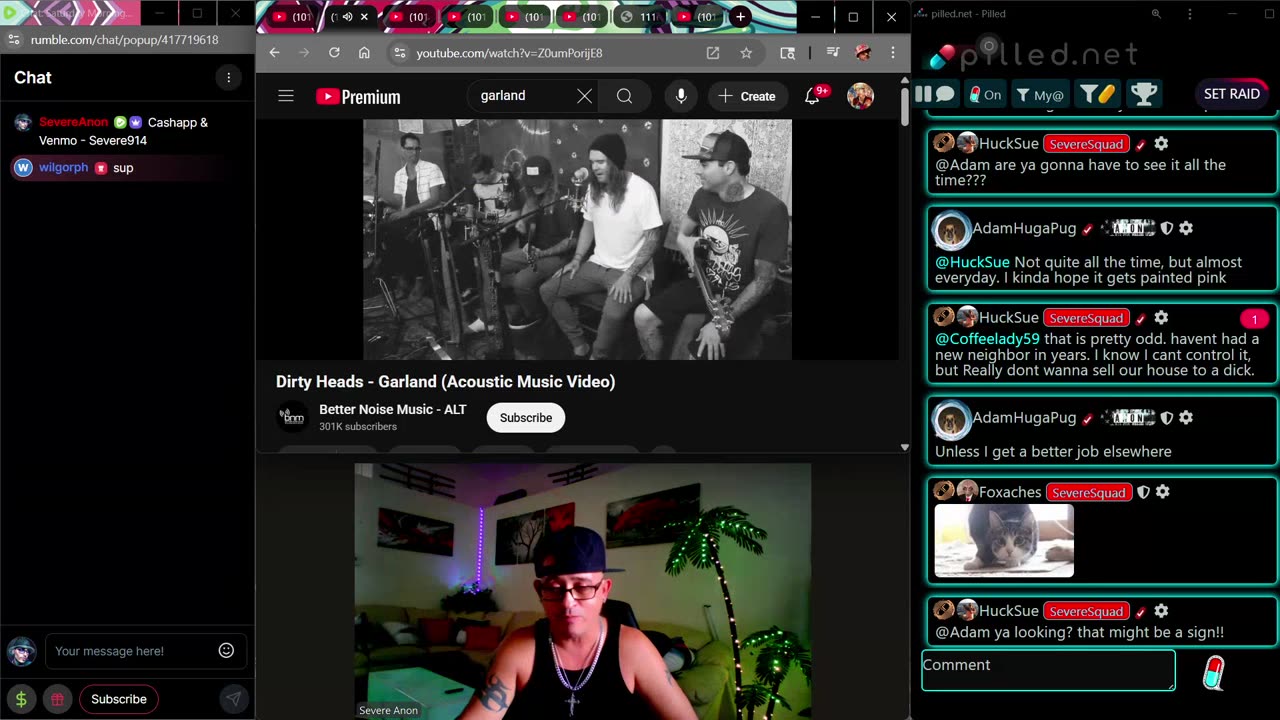Click the green dollar Rant icon
1280x720 pixels.
(21, 699)
